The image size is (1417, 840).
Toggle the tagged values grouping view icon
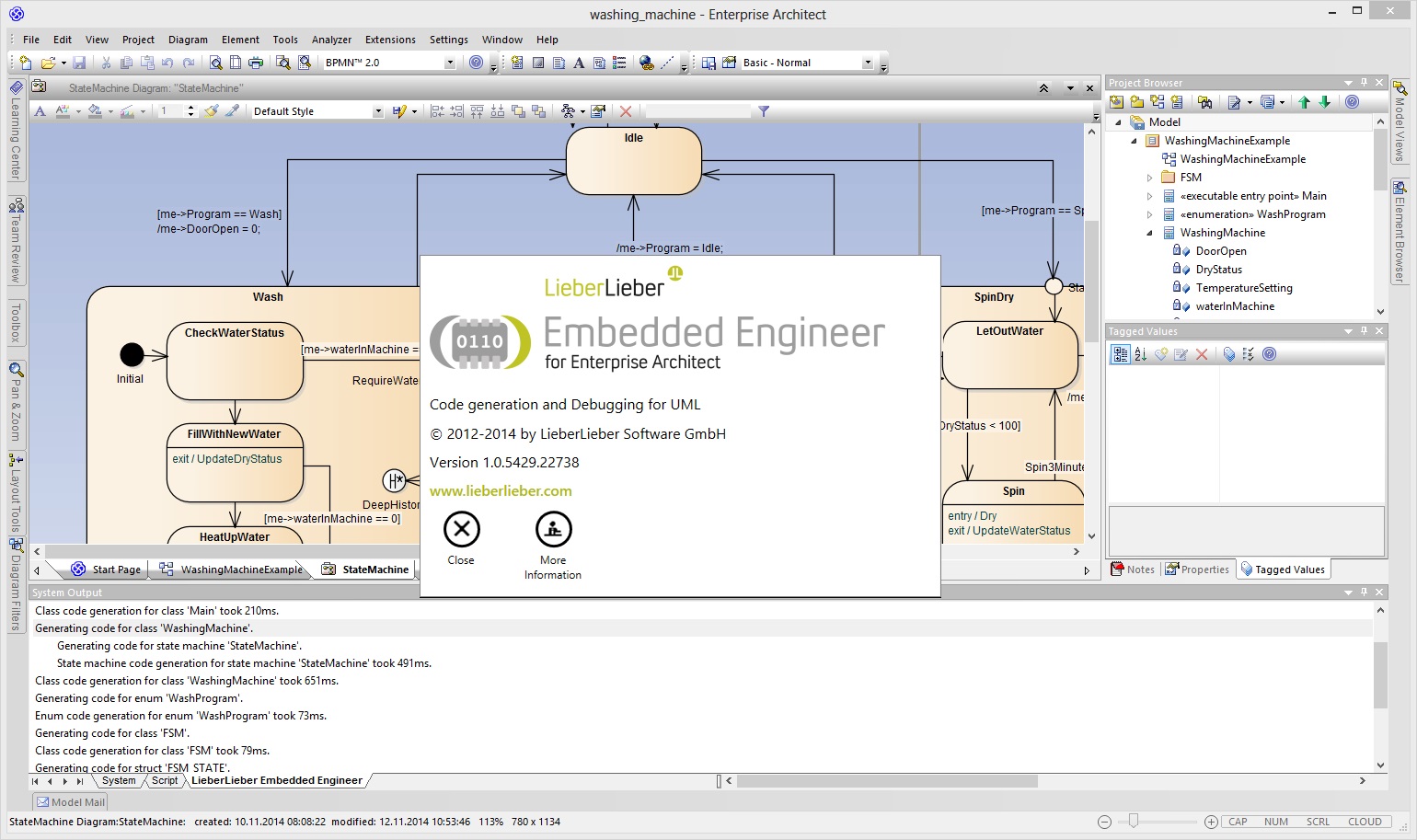click(x=1121, y=354)
